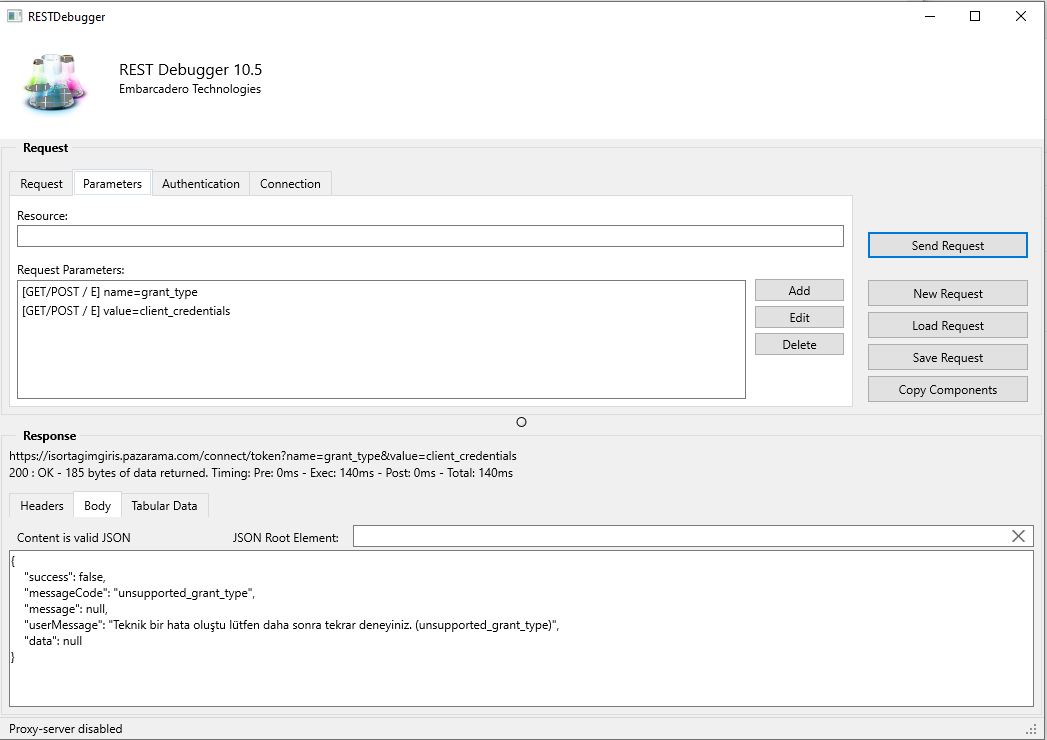This screenshot has height=740, width=1047.
Task: Add a new request parameter
Action: 799,291
